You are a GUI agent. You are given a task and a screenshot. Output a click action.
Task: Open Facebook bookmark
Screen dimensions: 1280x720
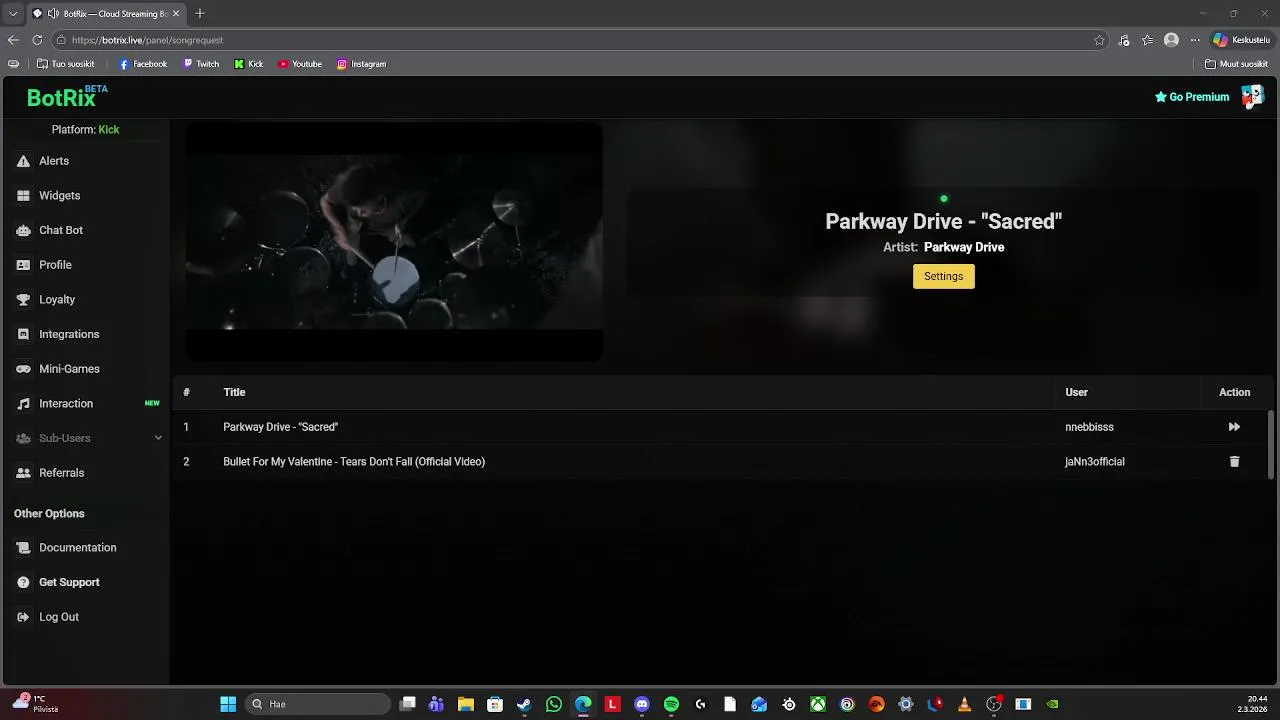pyautogui.click(x=143, y=64)
